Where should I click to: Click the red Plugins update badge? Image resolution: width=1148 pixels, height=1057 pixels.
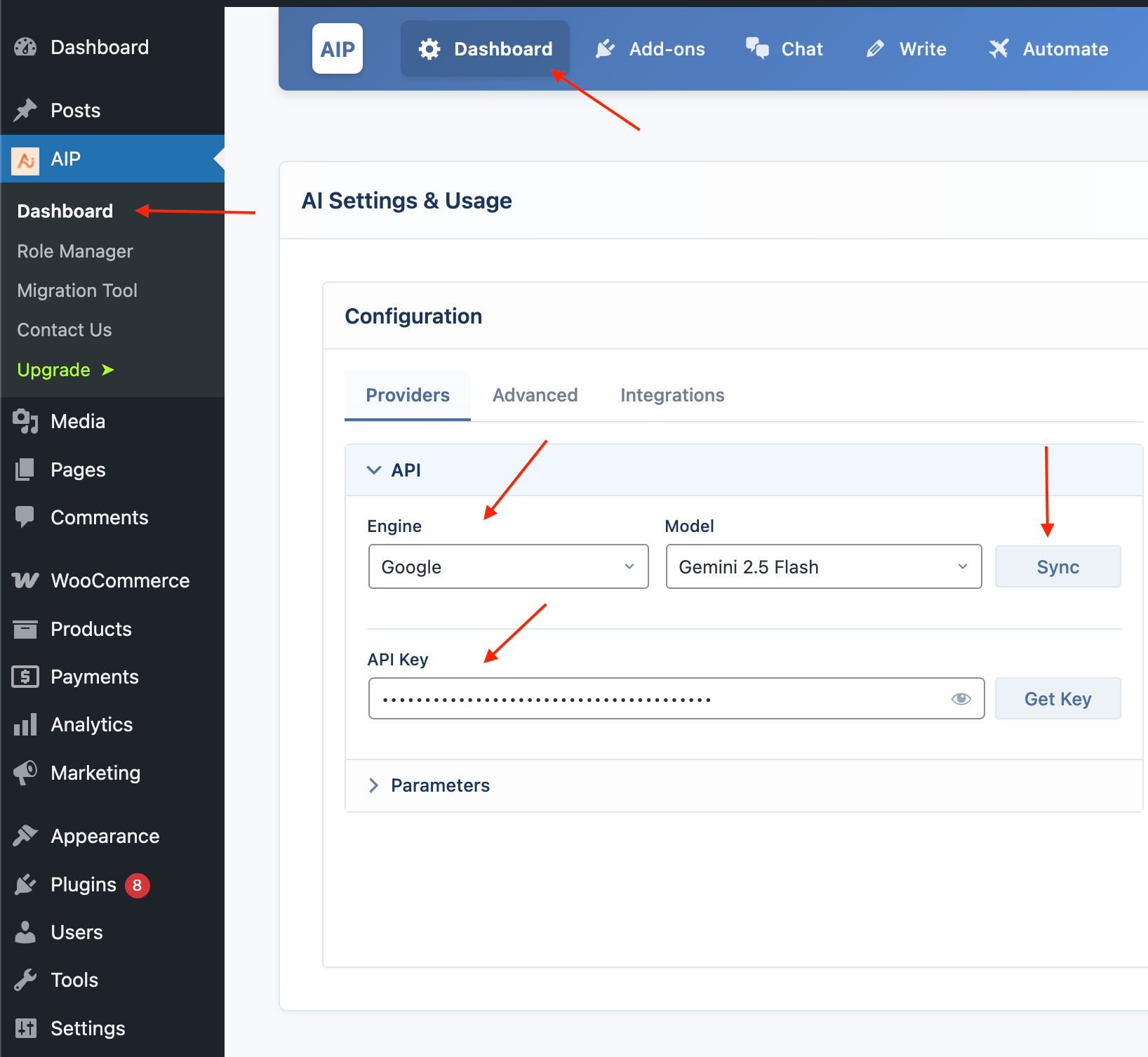(x=138, y=885)
